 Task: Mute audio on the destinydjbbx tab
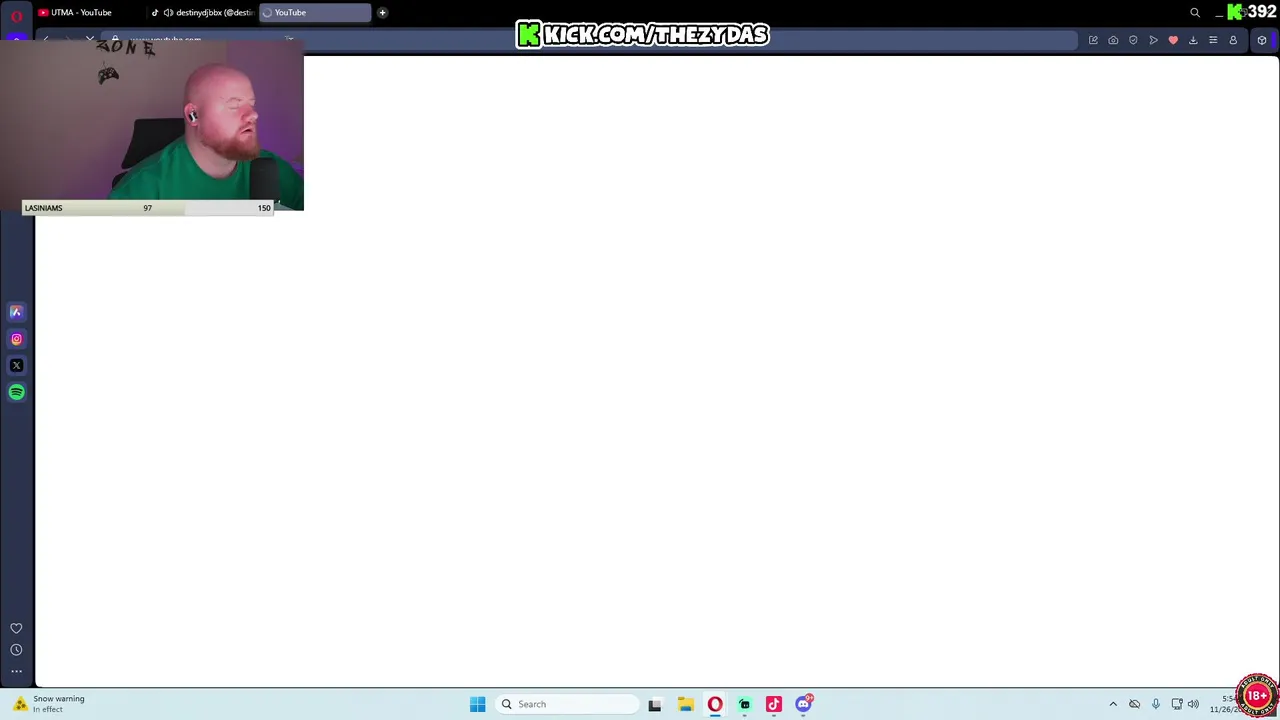click(168, 13)
